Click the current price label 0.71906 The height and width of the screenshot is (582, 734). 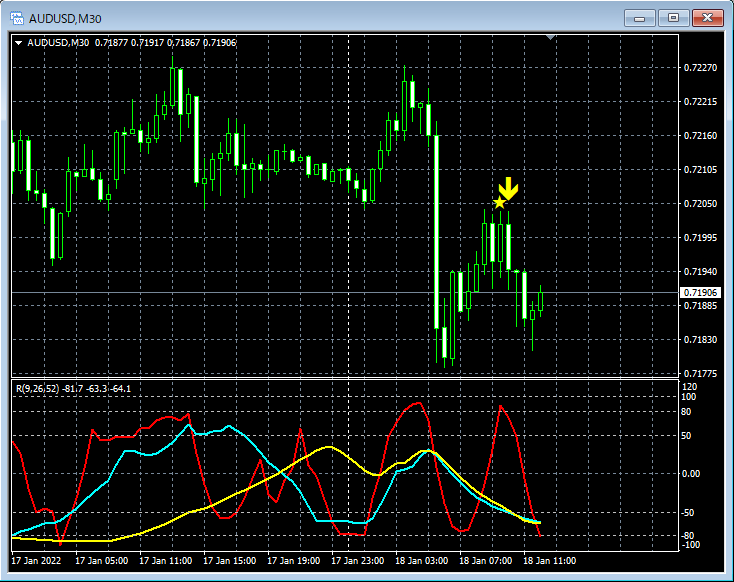pos(700,293)
